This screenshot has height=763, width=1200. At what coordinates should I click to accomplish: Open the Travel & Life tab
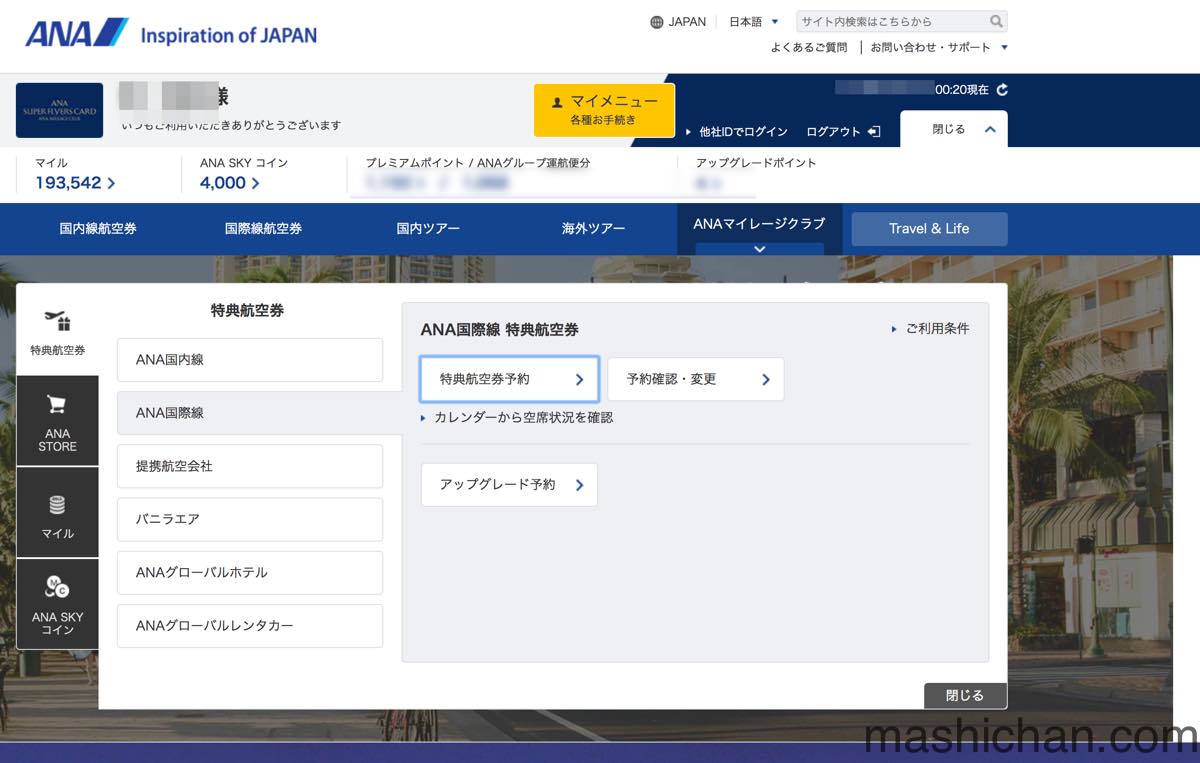tap(929, 229)
